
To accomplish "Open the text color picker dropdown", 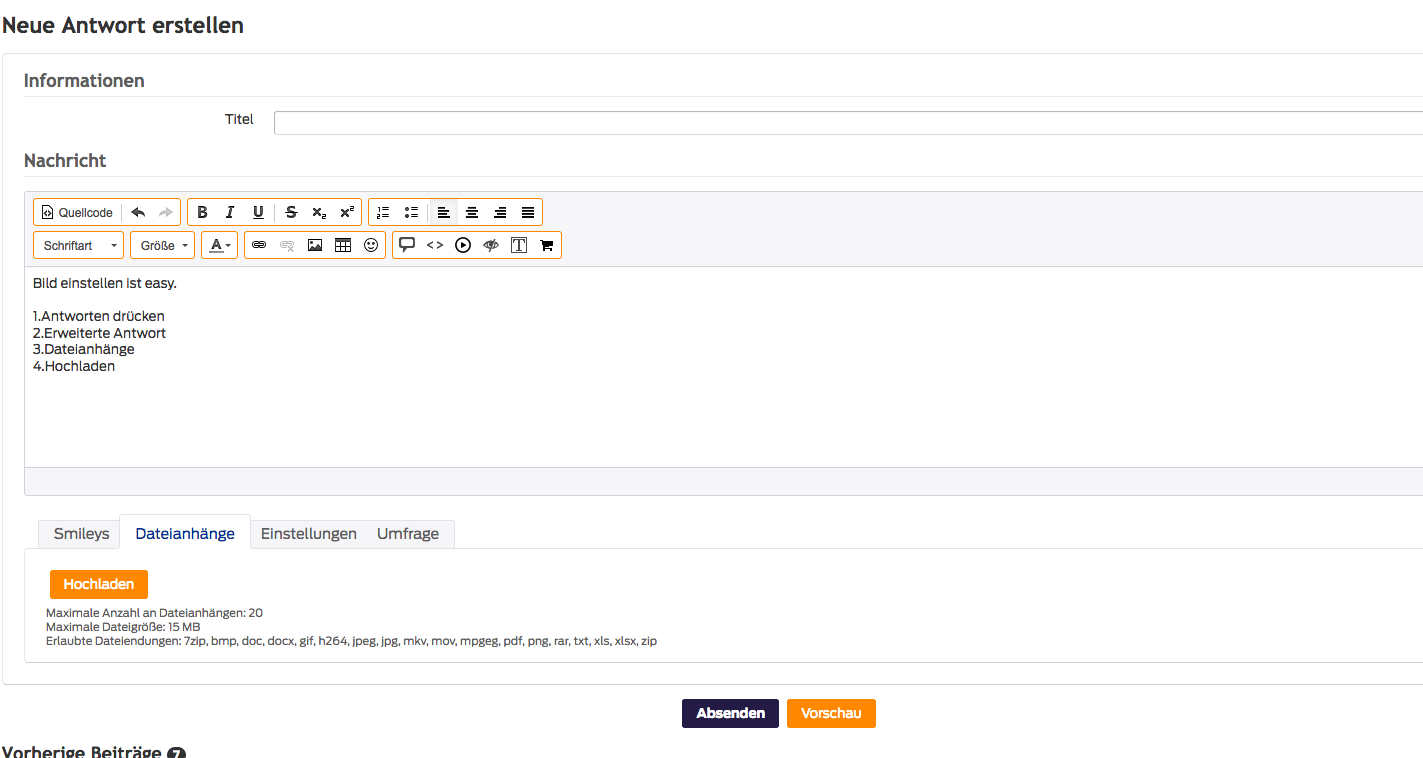I will (220, 245).
